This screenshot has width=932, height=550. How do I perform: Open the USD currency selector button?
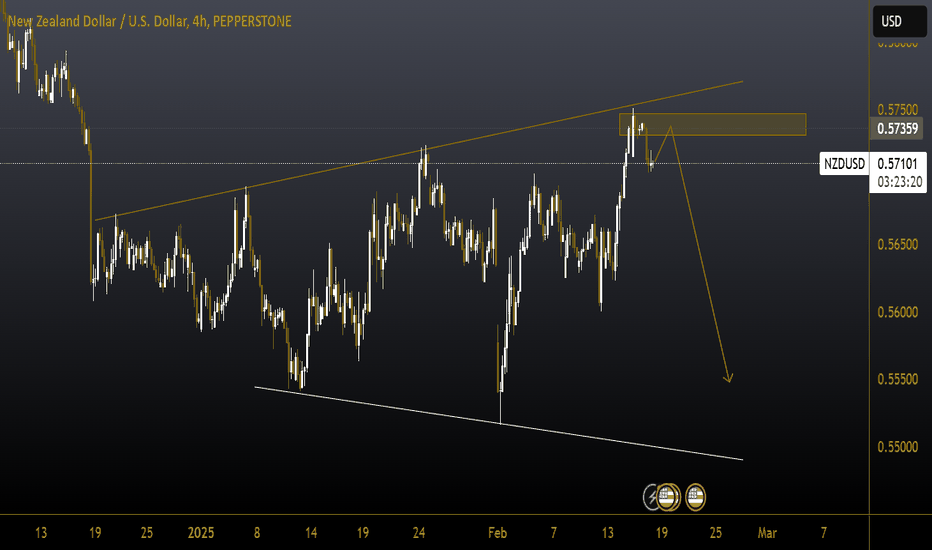899,21
